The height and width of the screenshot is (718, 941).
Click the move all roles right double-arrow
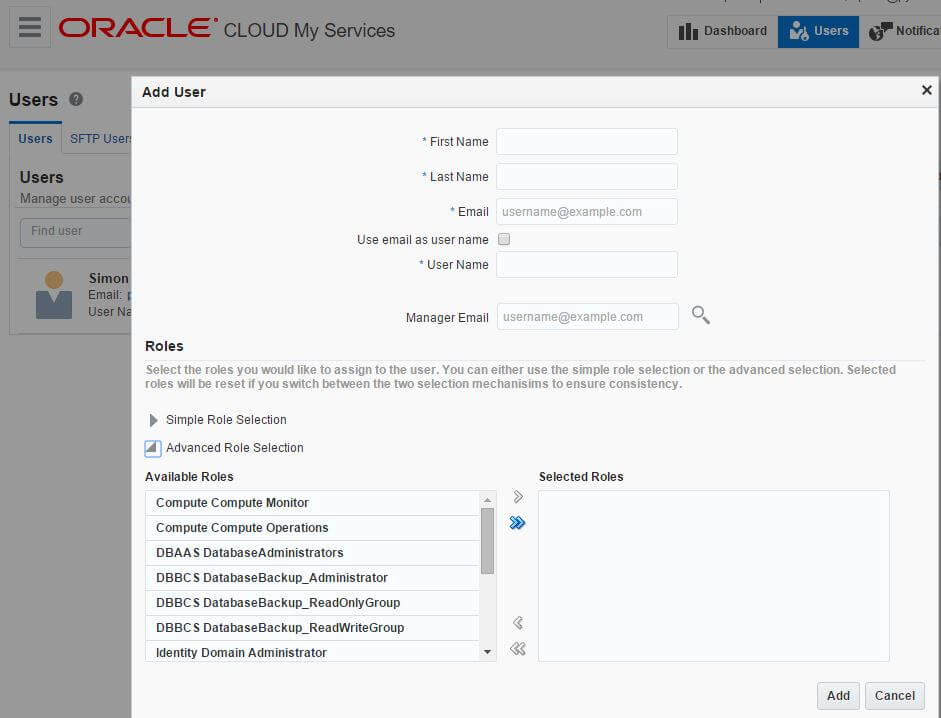point(517,523)
